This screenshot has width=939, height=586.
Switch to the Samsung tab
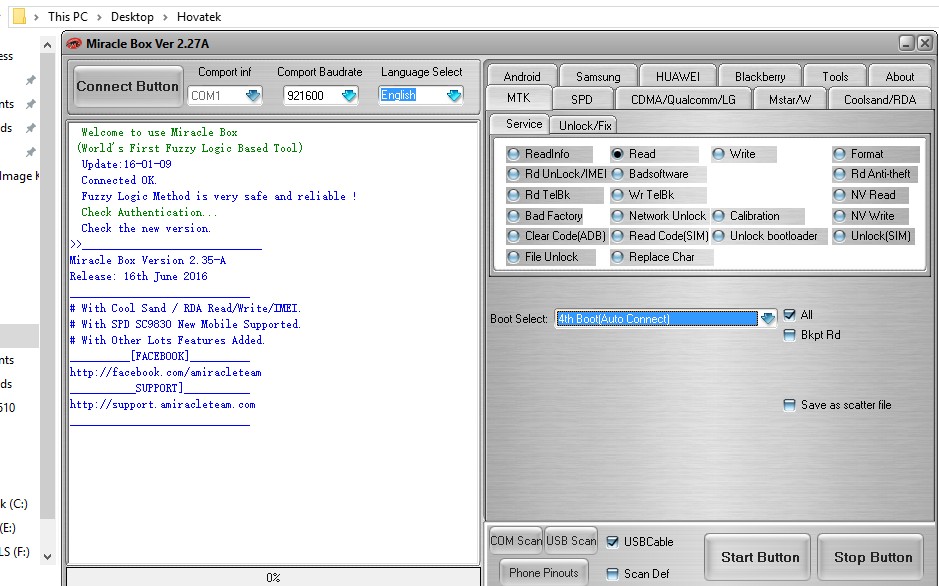pyautogui.click(x=598, y=77)
